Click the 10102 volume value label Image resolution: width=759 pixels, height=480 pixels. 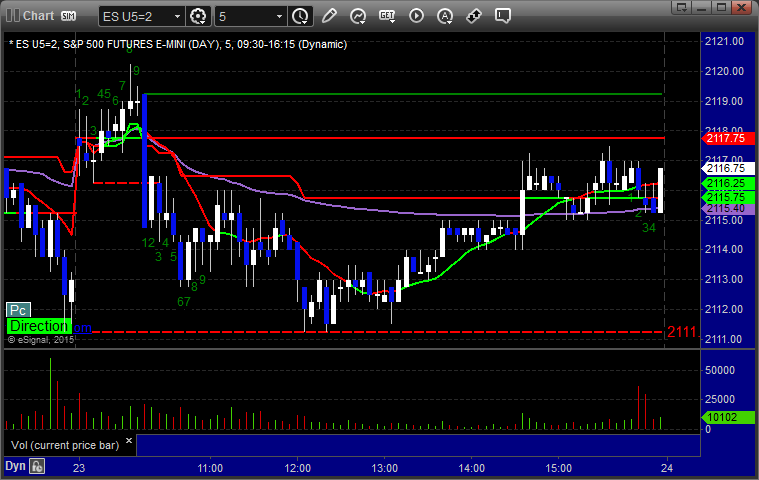[728, 417]
